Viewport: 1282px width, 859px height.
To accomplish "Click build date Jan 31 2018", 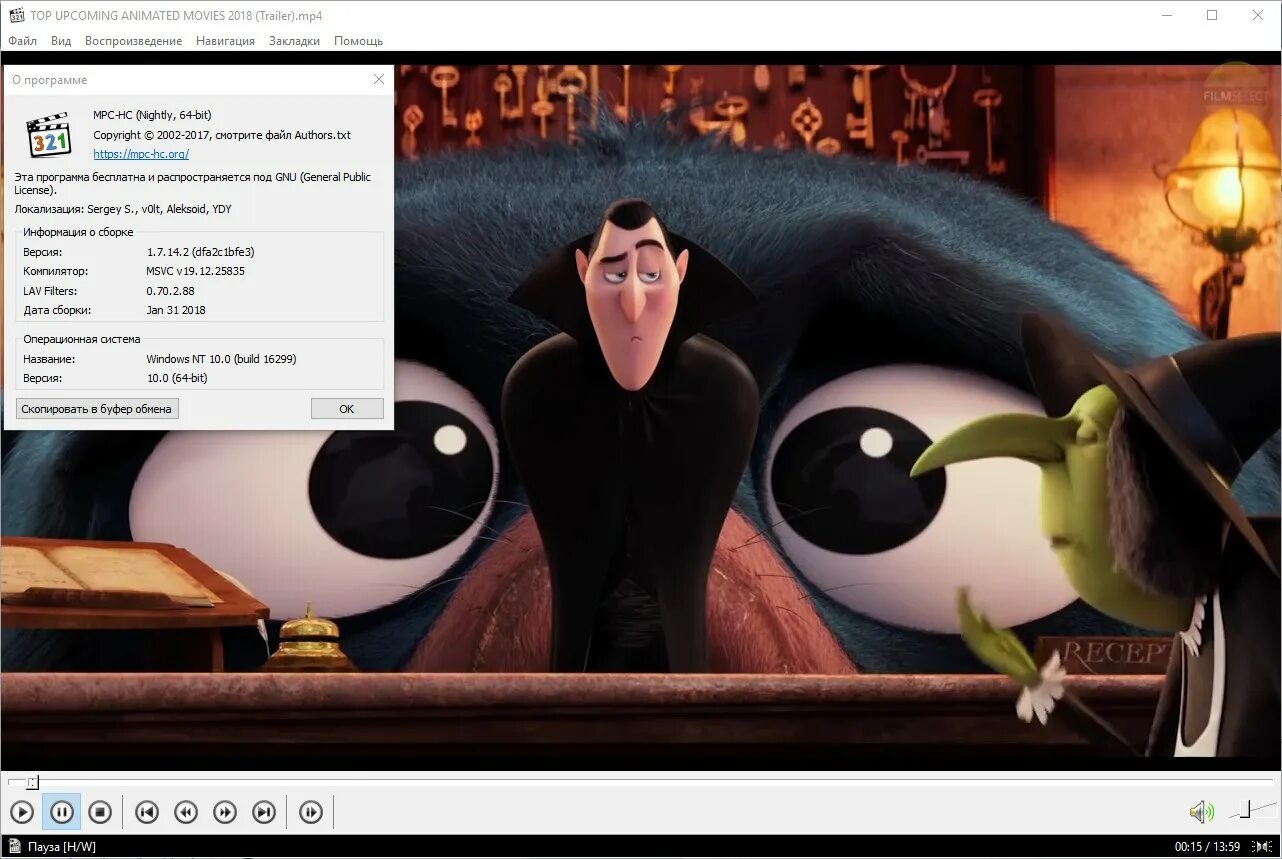I will point(176,310).
